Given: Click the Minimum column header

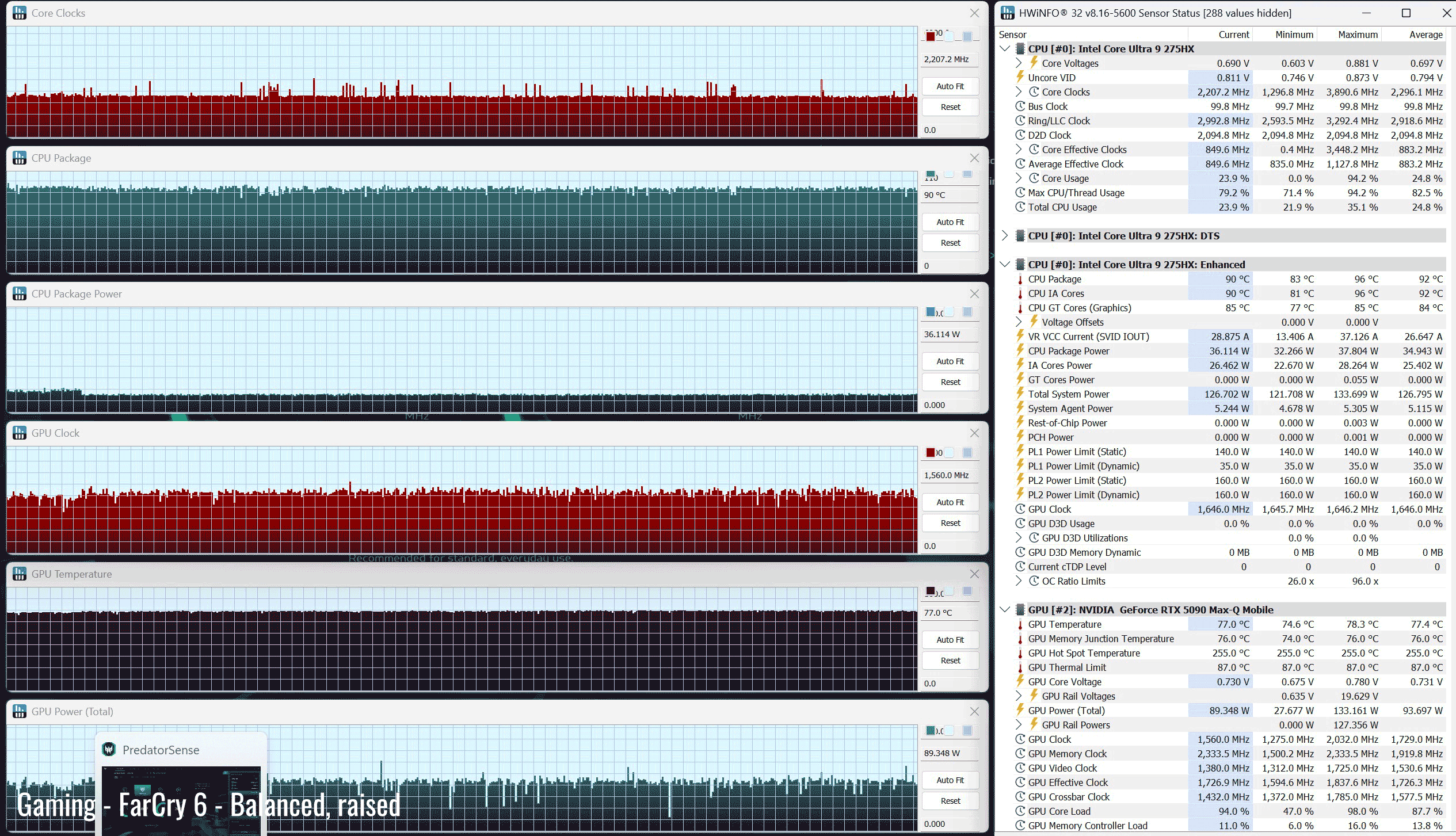Looking at the screenshot, I should pos(1294,35).
